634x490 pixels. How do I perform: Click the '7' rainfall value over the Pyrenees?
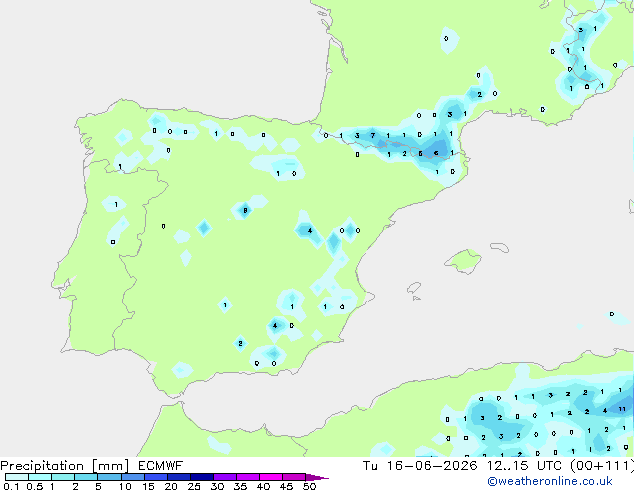(x=373, y=135)
